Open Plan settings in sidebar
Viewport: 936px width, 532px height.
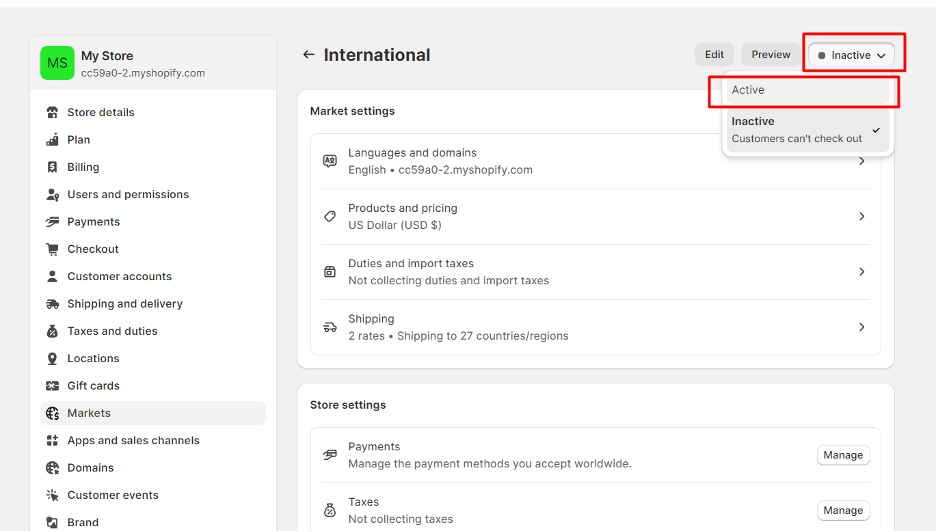(x=153, y=140)
